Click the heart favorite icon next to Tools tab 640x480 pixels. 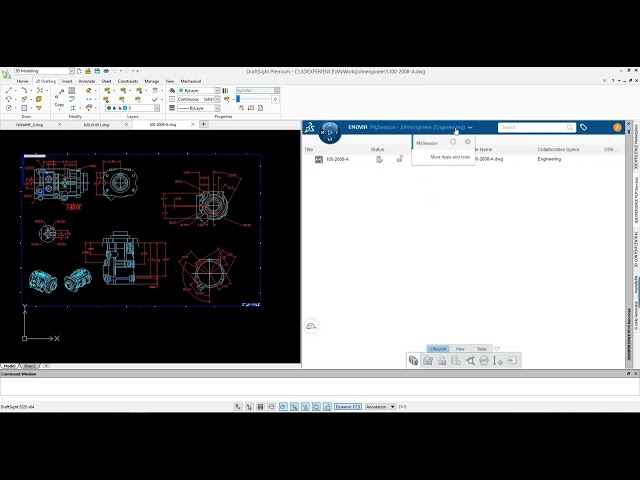click(x=497, y=349)
